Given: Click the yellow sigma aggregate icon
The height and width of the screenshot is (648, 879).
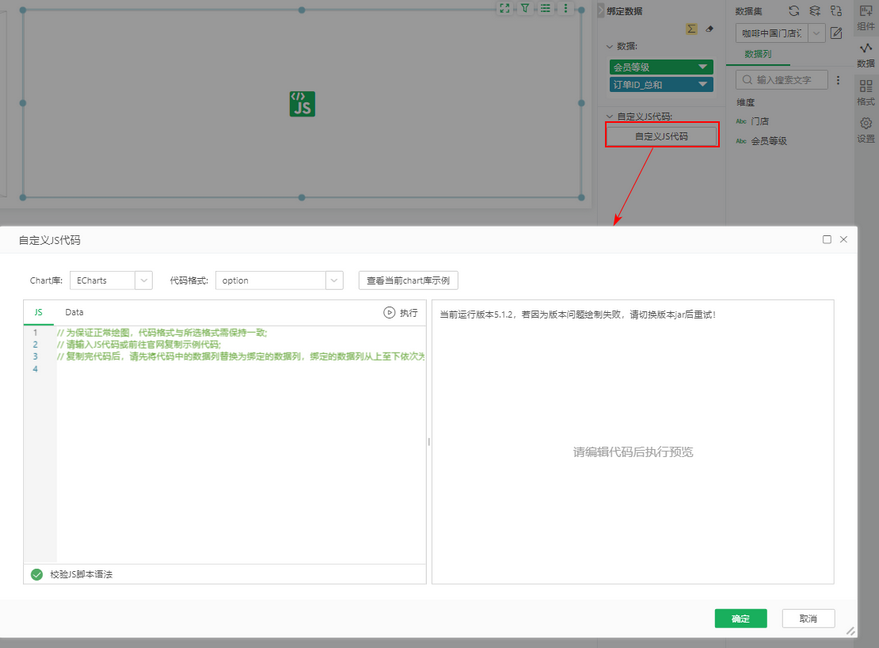Looking at the screenshot, I should coord(691,29).
